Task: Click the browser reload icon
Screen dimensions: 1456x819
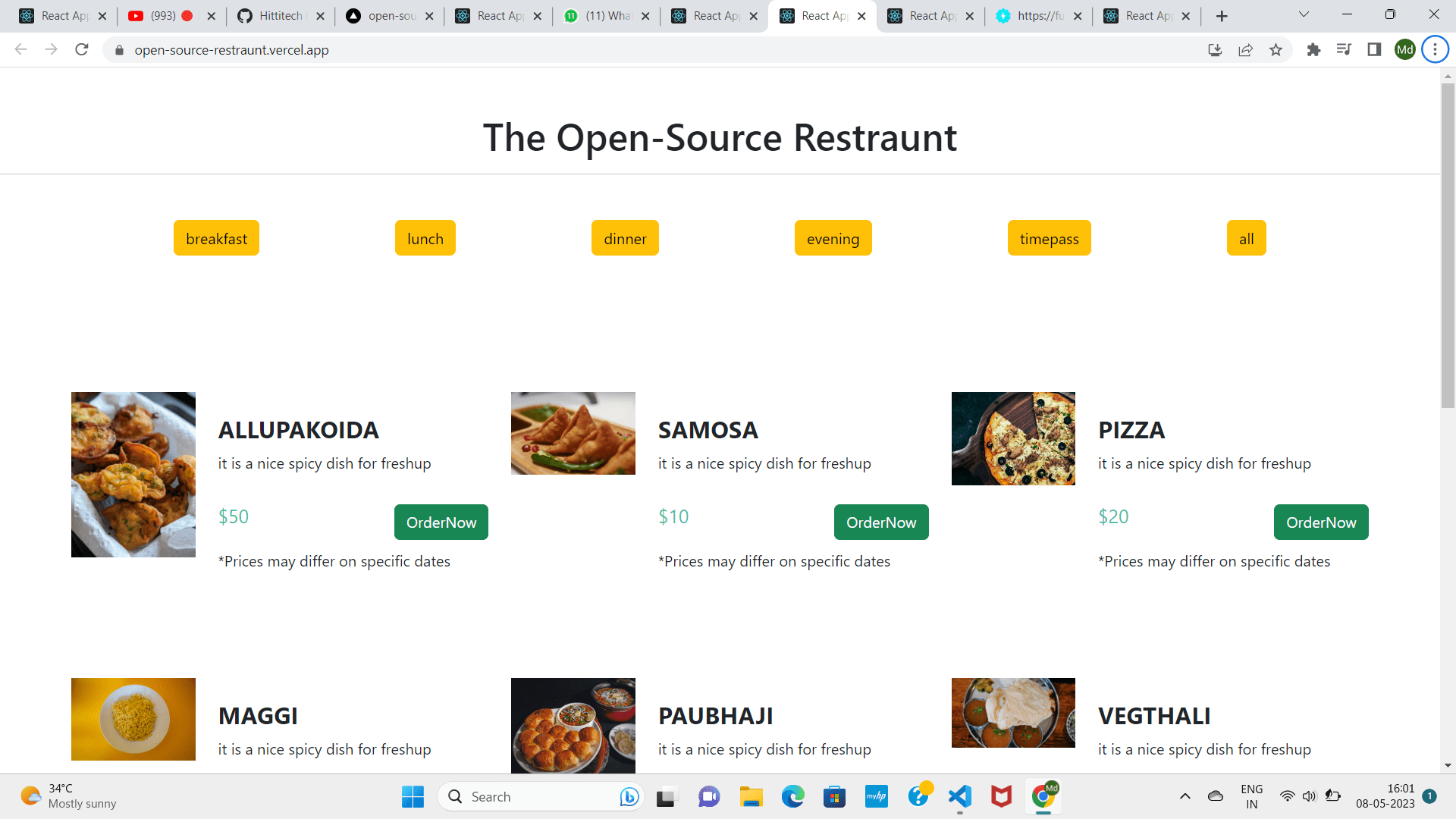Action: [82, 50]
